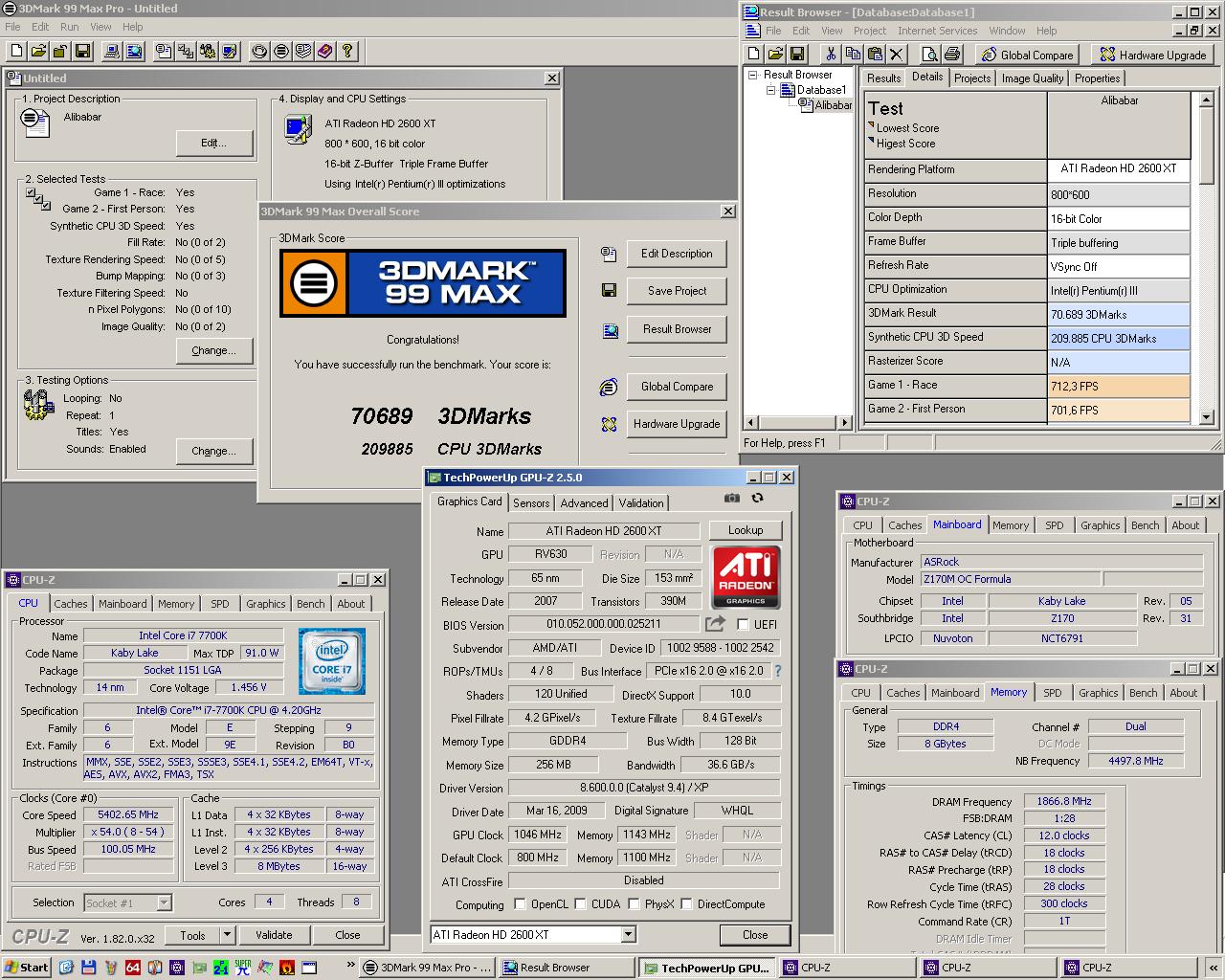Click the Save icon in Result Browser toolbar
The width and height of the screenshot is (1225, 980).
point(797,55)
